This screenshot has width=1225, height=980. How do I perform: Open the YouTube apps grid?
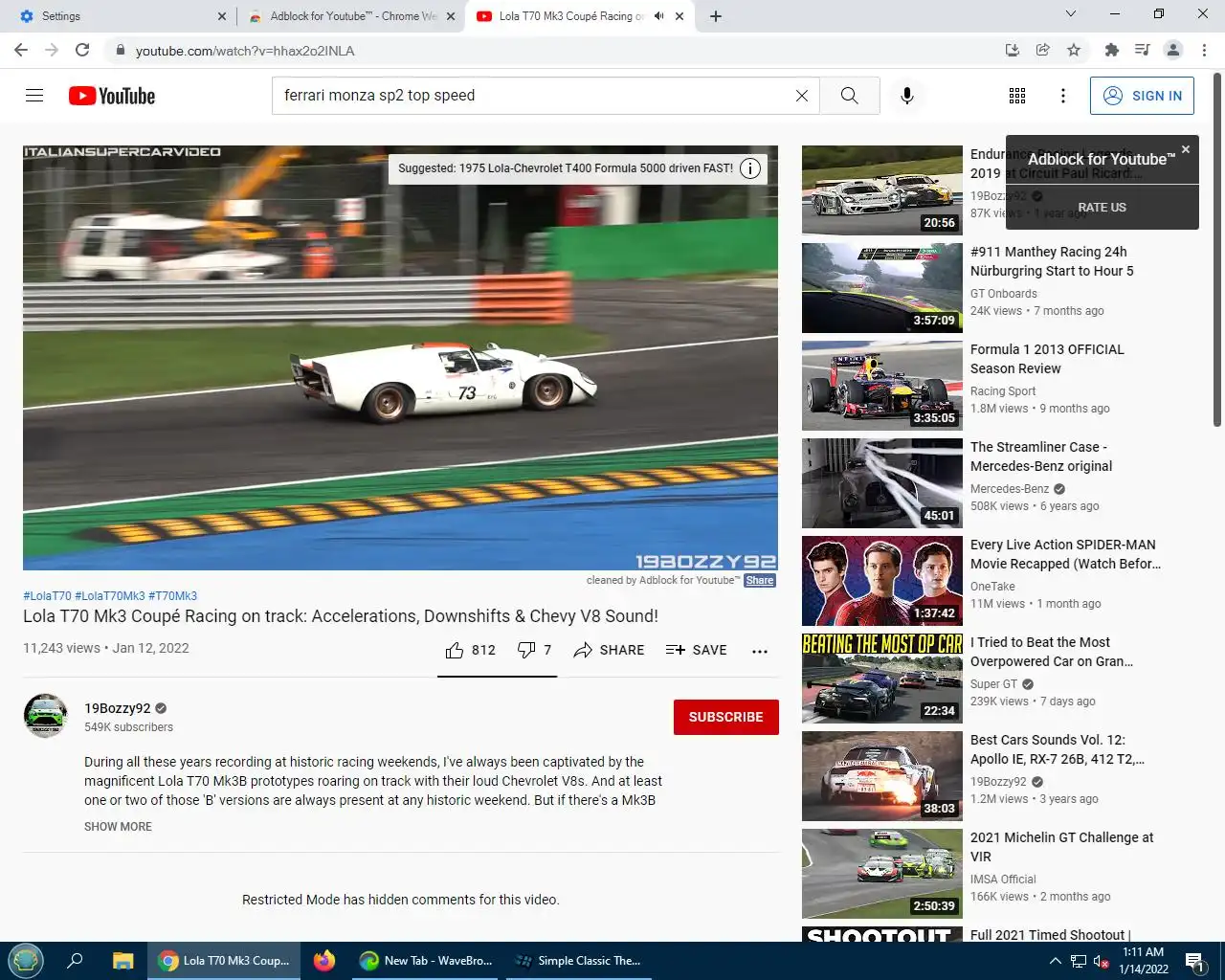(1017, 96)
